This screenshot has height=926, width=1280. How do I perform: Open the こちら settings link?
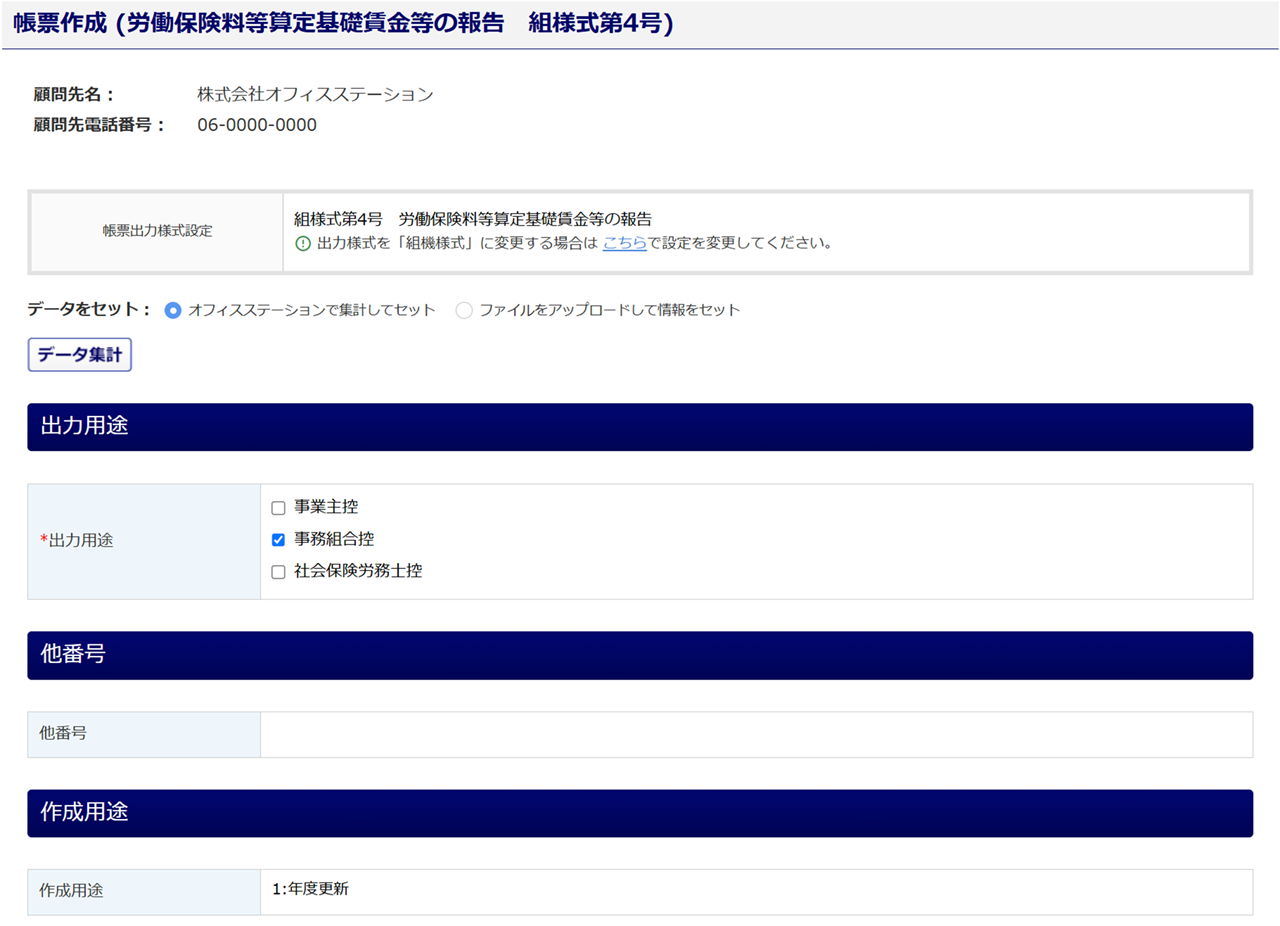[624, 243]
